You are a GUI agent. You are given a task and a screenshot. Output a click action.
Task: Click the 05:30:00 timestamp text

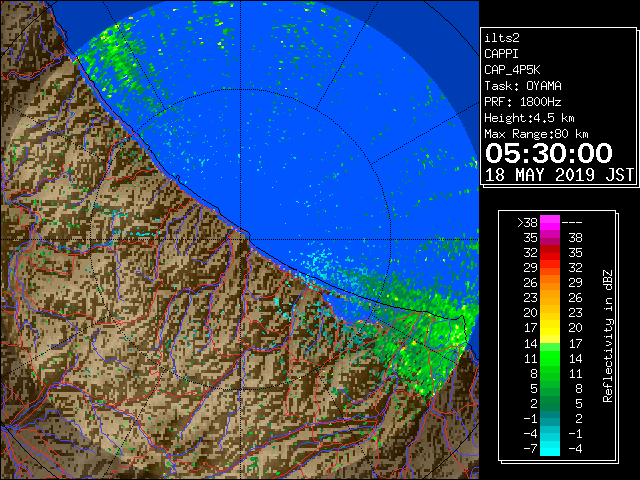(x=549, y=153)
